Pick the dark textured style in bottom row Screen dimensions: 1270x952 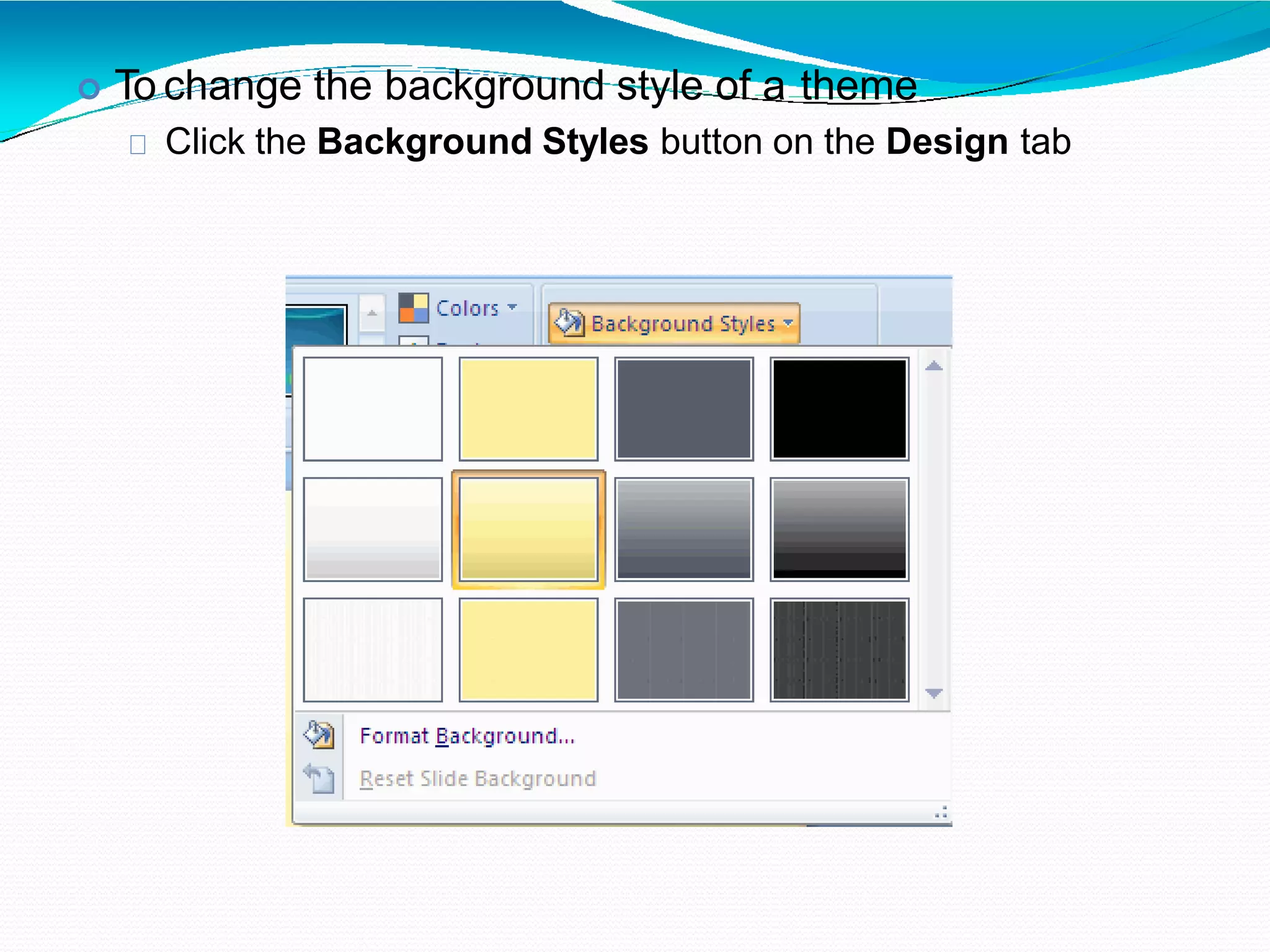click(x=840, y=650)
